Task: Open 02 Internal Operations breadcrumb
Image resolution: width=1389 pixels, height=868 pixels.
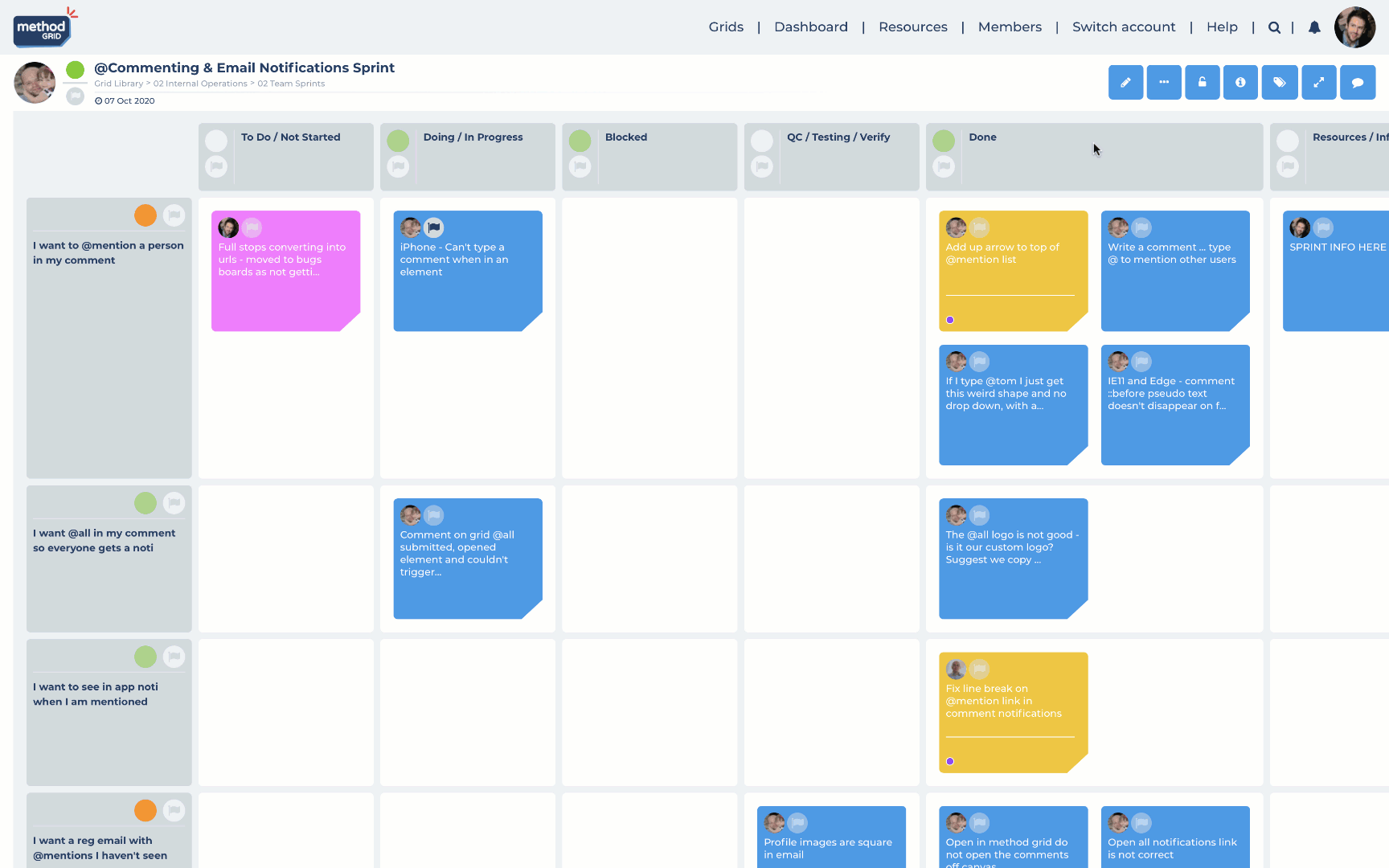Action: pos(200,84)
